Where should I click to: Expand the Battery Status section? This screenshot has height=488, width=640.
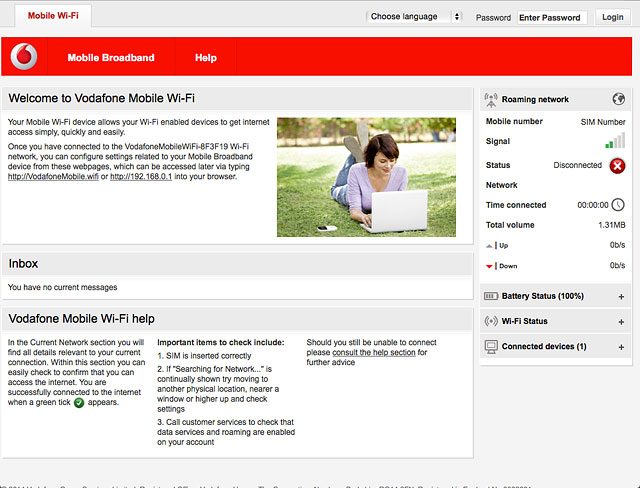[x=621, y=297]
